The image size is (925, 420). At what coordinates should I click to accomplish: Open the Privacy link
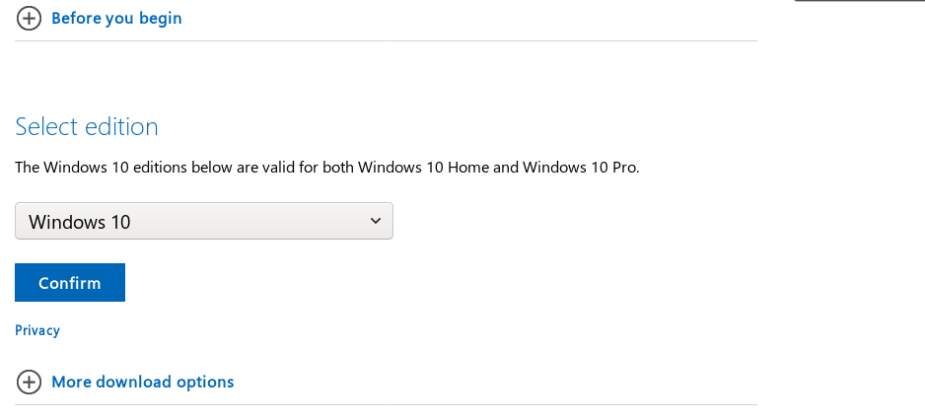(37, 330)
